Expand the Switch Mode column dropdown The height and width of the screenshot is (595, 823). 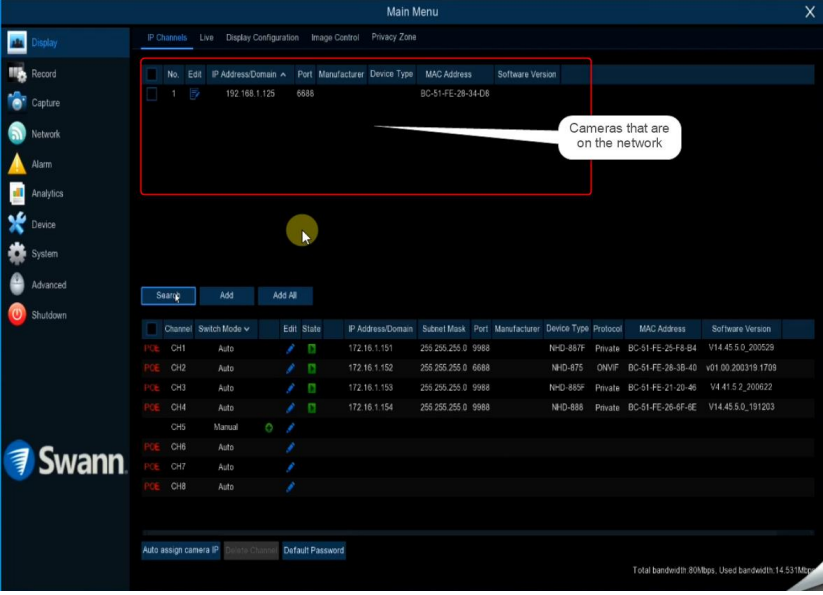[x=246, y=329]
